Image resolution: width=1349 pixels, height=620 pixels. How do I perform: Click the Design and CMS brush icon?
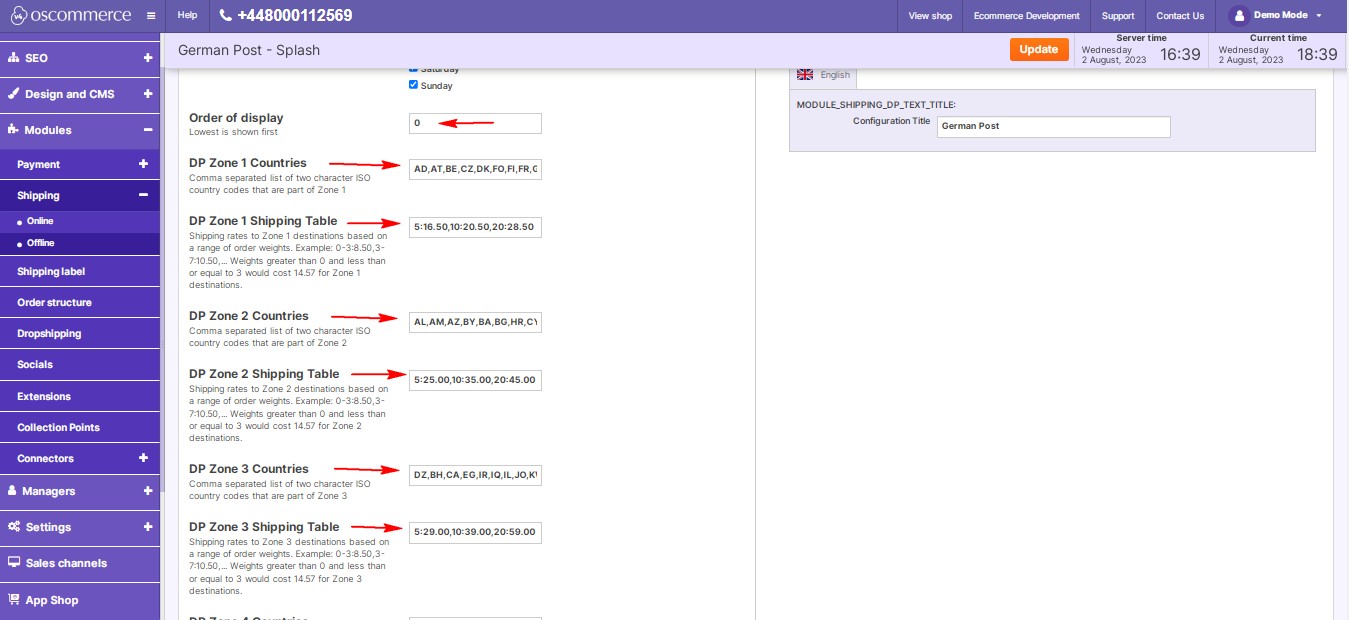[x=14, y=94]
